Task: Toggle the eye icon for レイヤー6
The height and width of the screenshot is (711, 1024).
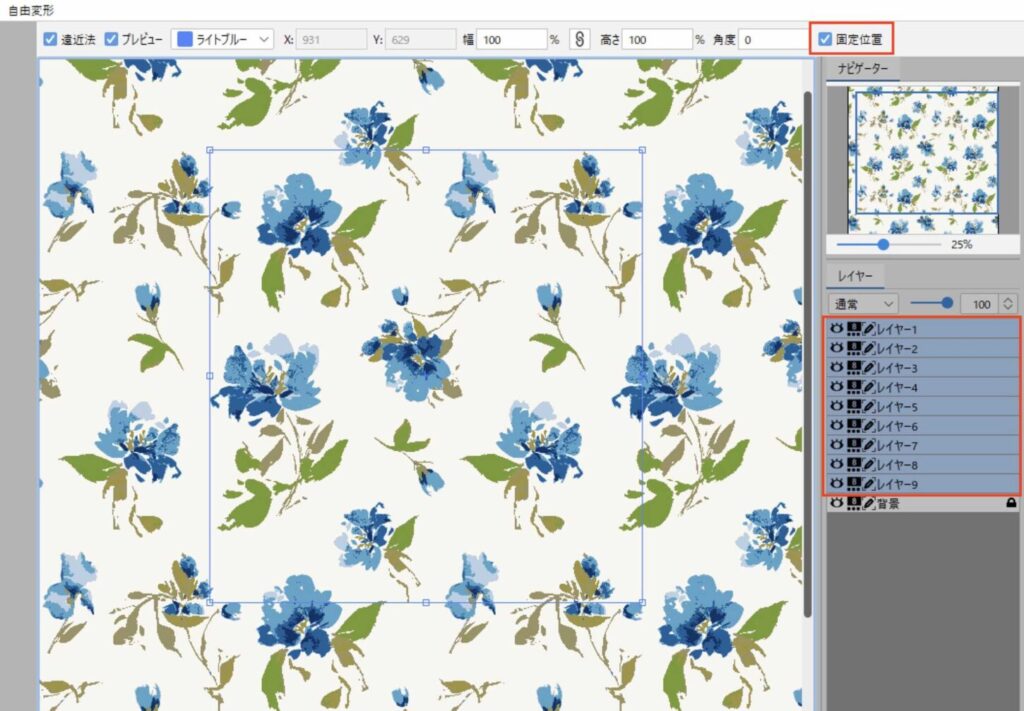Action: (837, 425)
